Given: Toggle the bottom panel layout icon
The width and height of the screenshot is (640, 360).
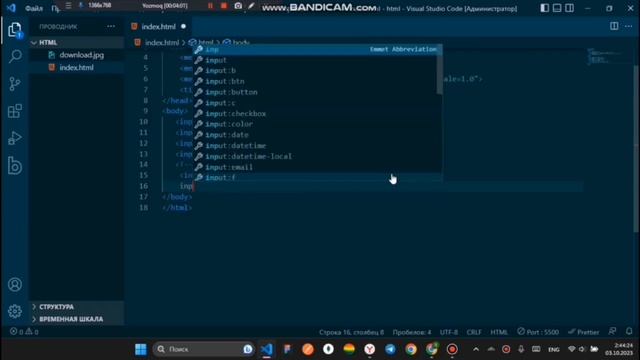Looking at the screenshot, I should tap(557, 8).
